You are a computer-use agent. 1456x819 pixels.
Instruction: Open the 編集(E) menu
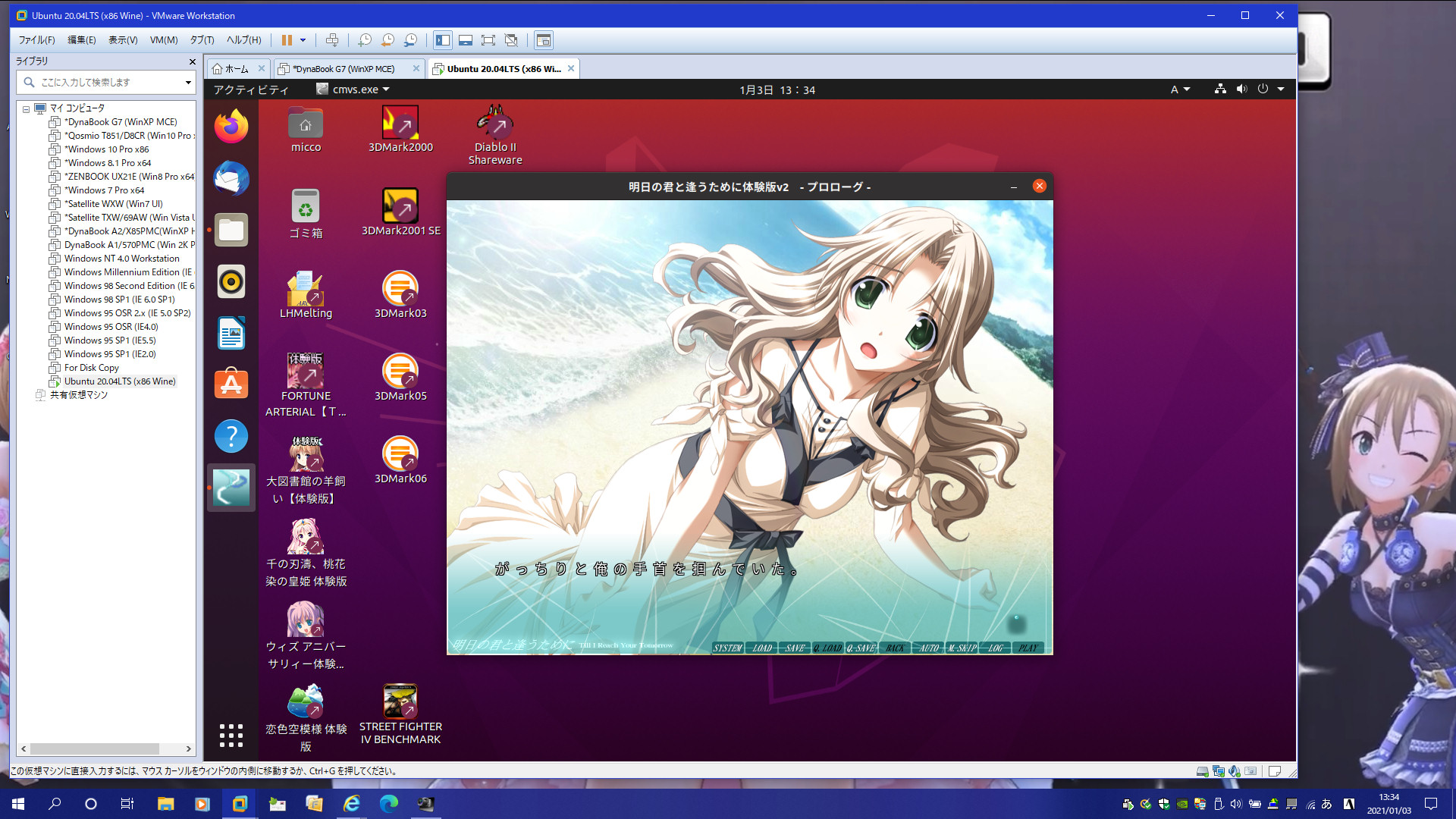click(x=82, y=40)
